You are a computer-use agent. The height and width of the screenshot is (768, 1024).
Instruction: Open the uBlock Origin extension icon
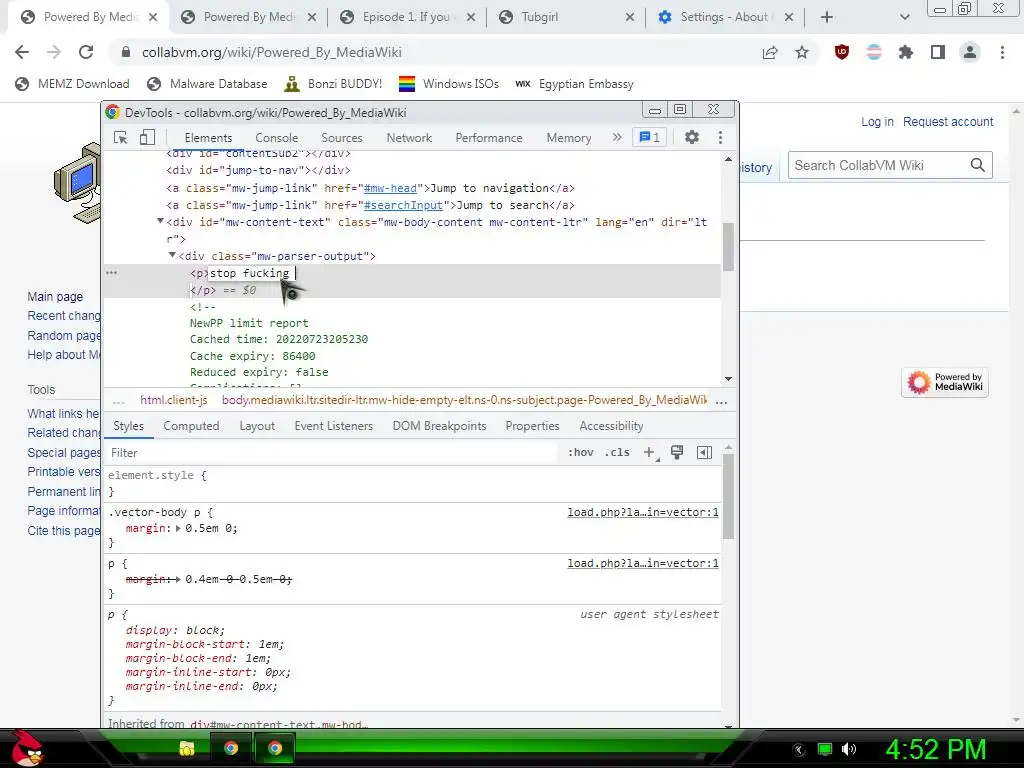pos(842,52)
